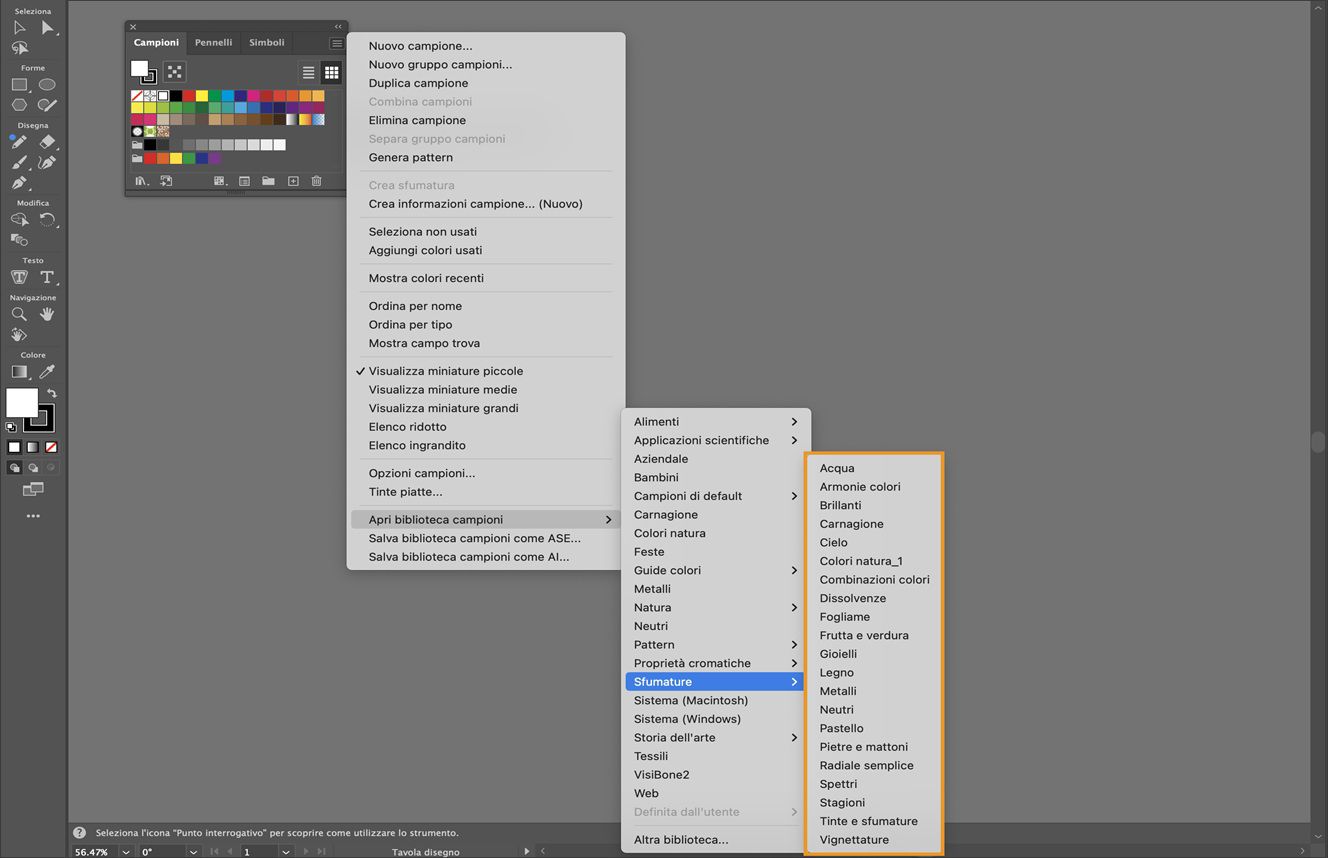Select the Paintbrush tool
This screenshot has width=1328, height=858.
click(x=19, y=163)
